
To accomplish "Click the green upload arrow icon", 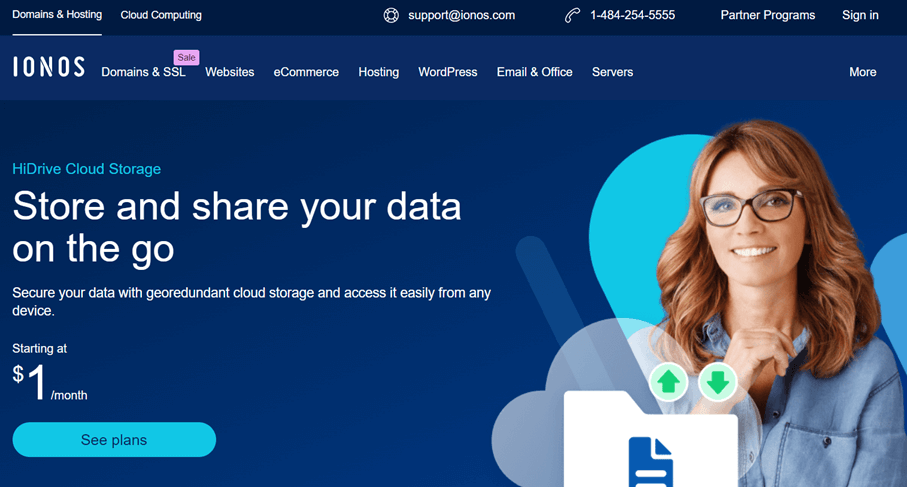I will [x=669, y=382].
